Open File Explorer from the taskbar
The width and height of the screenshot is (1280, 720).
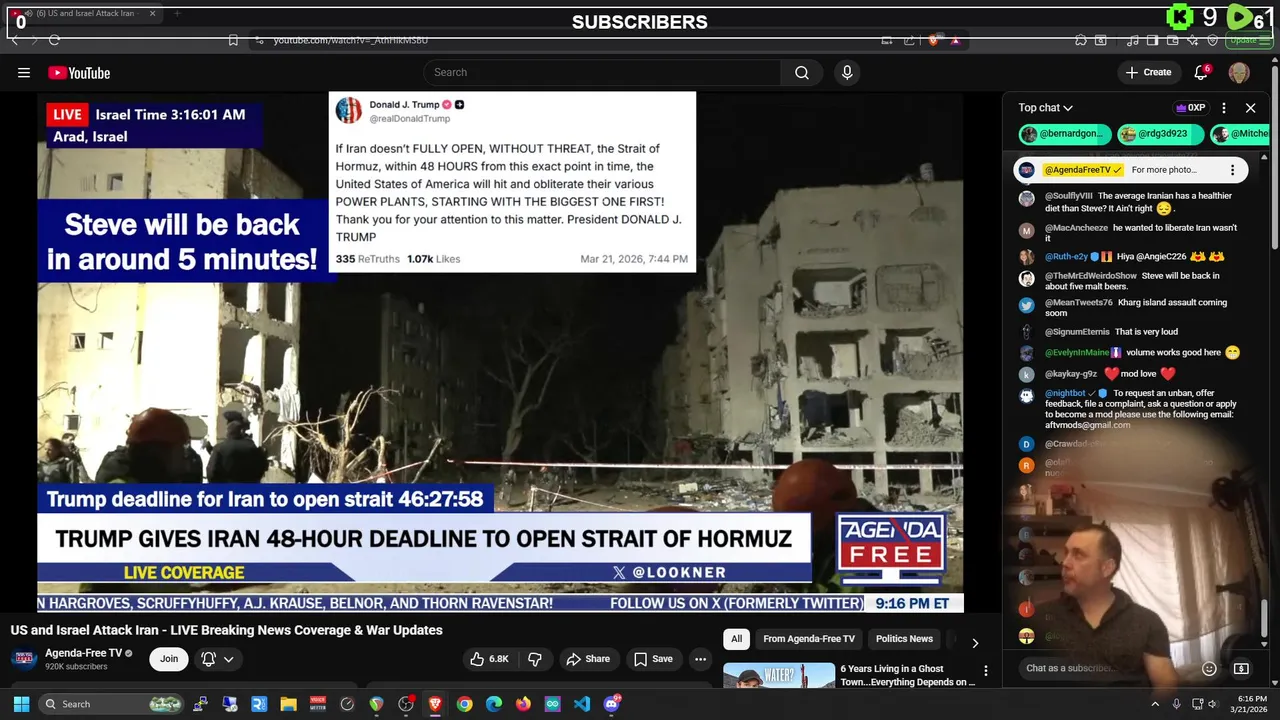pyautogui.click(x=288, y=704)
